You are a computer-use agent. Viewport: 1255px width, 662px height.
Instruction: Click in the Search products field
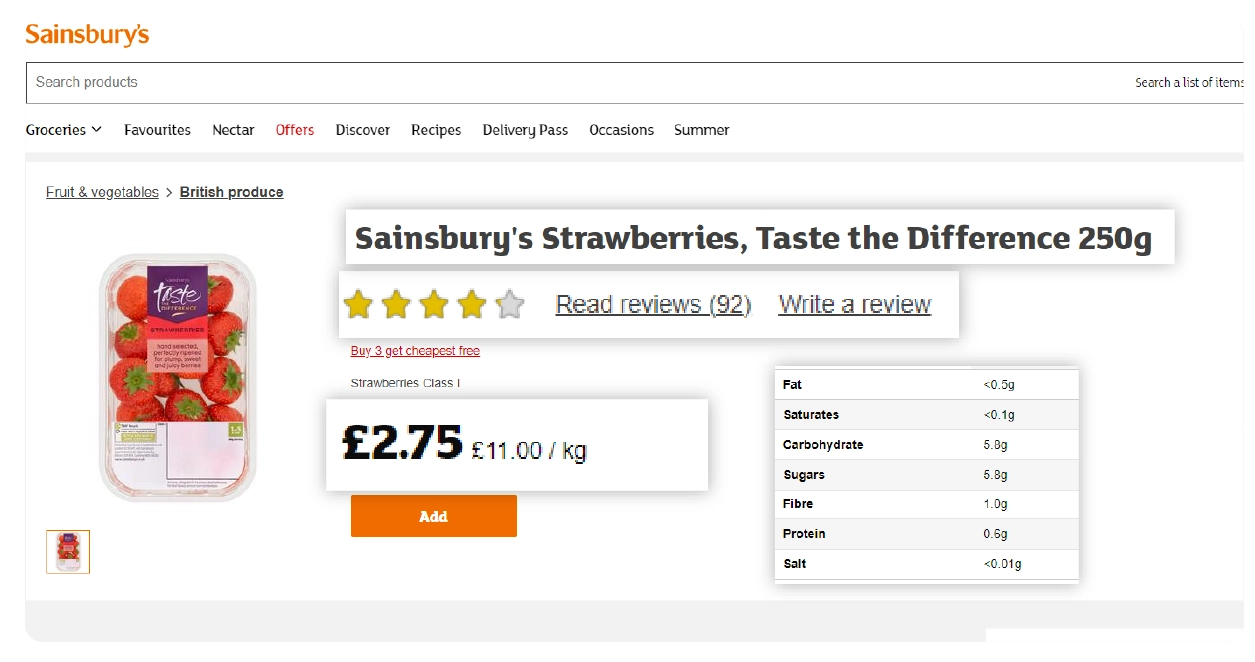point(500,82)
